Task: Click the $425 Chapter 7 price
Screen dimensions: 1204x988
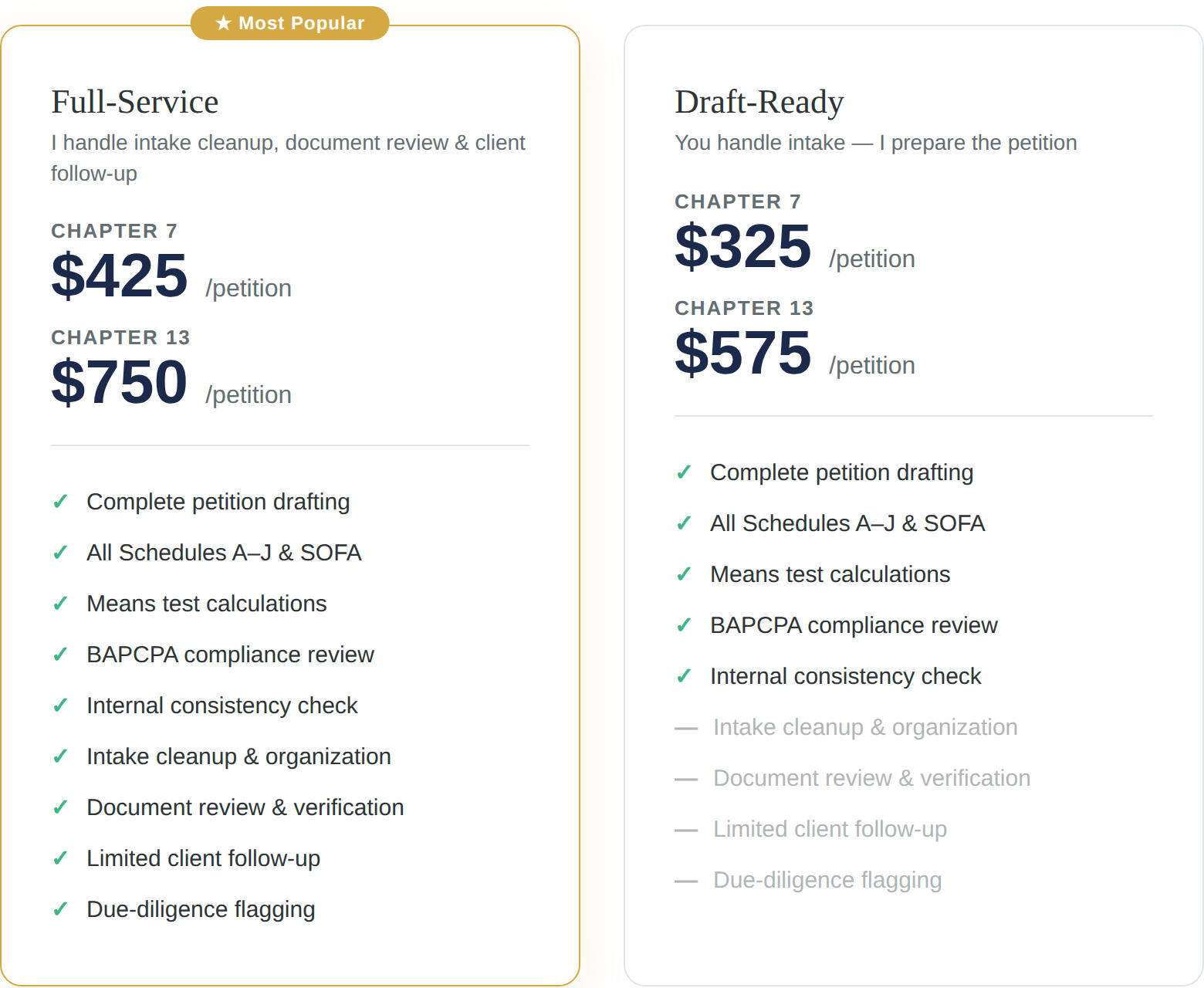Action: point(120,276)
